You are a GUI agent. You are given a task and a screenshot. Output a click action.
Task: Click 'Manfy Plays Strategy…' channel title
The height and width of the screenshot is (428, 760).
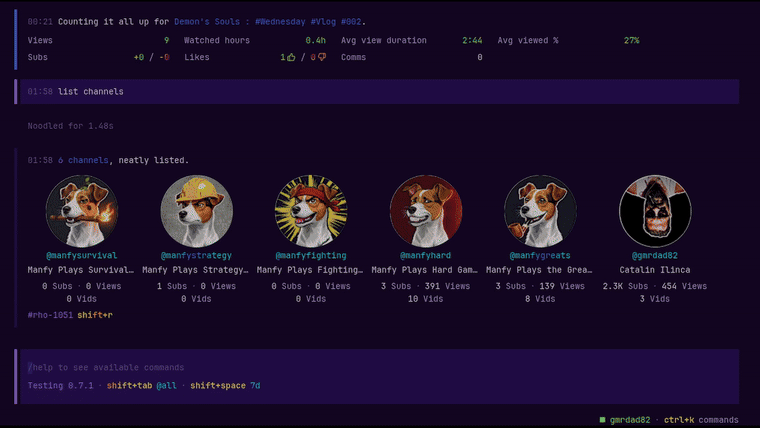coord(195,270)
